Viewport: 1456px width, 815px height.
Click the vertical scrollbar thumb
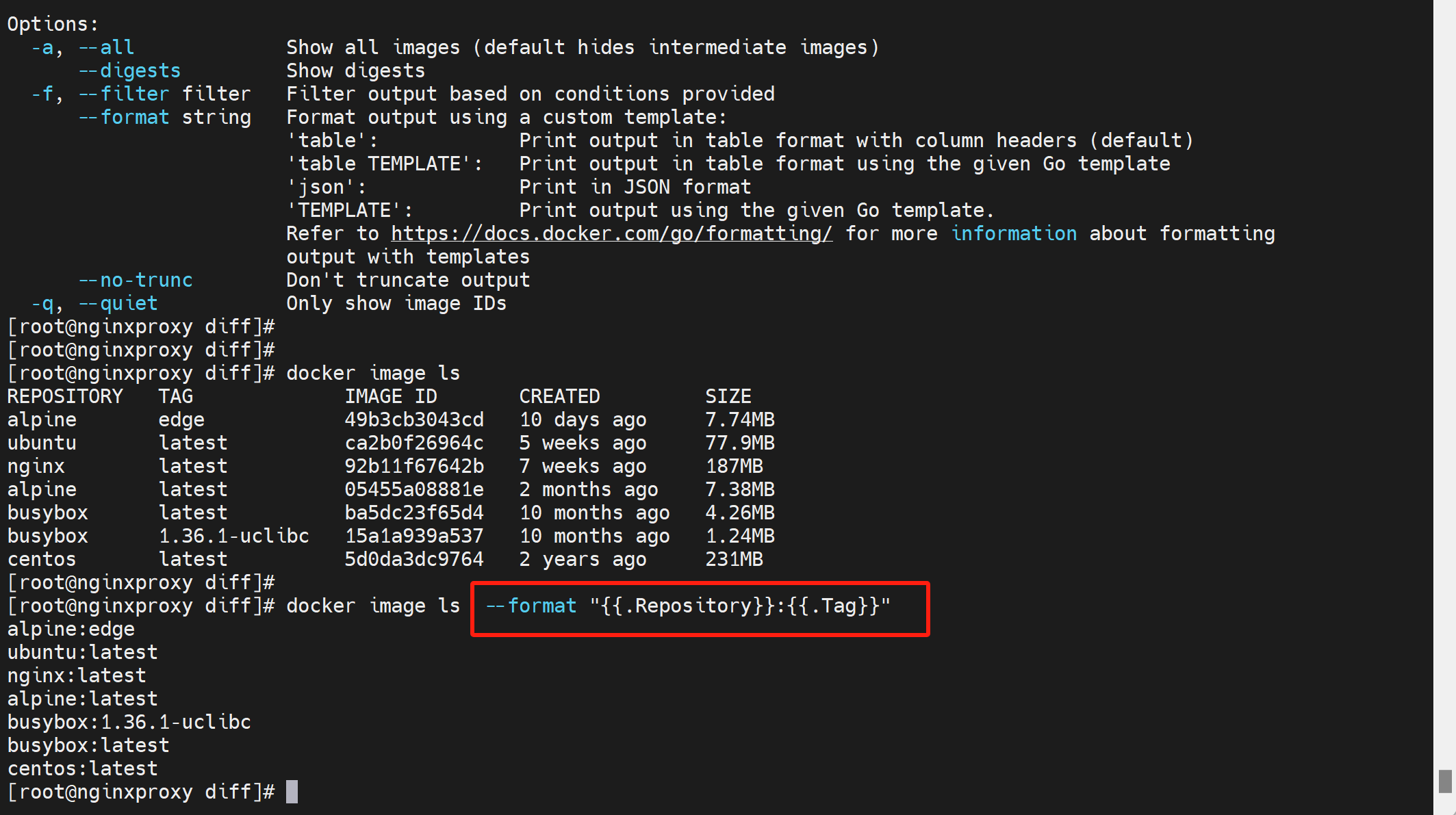coord(1444,781)
